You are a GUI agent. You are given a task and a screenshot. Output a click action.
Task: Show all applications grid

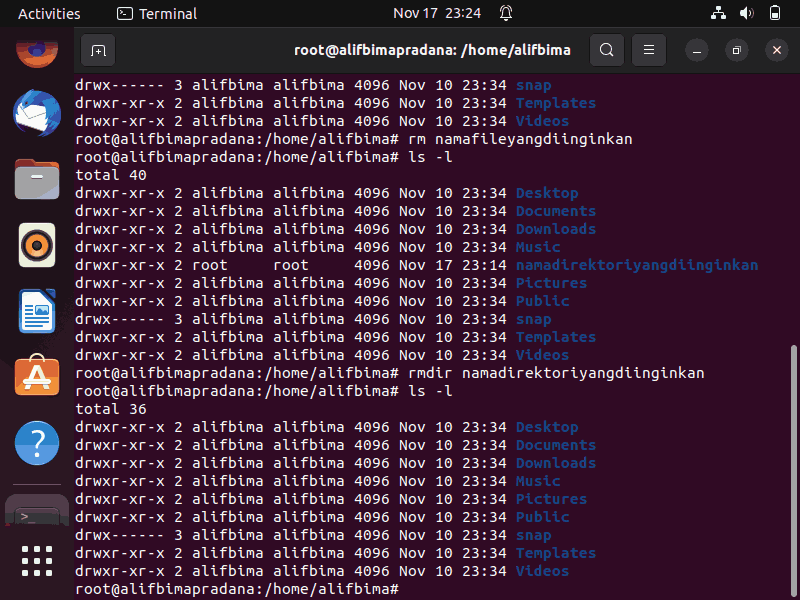[x=37, y=561]
